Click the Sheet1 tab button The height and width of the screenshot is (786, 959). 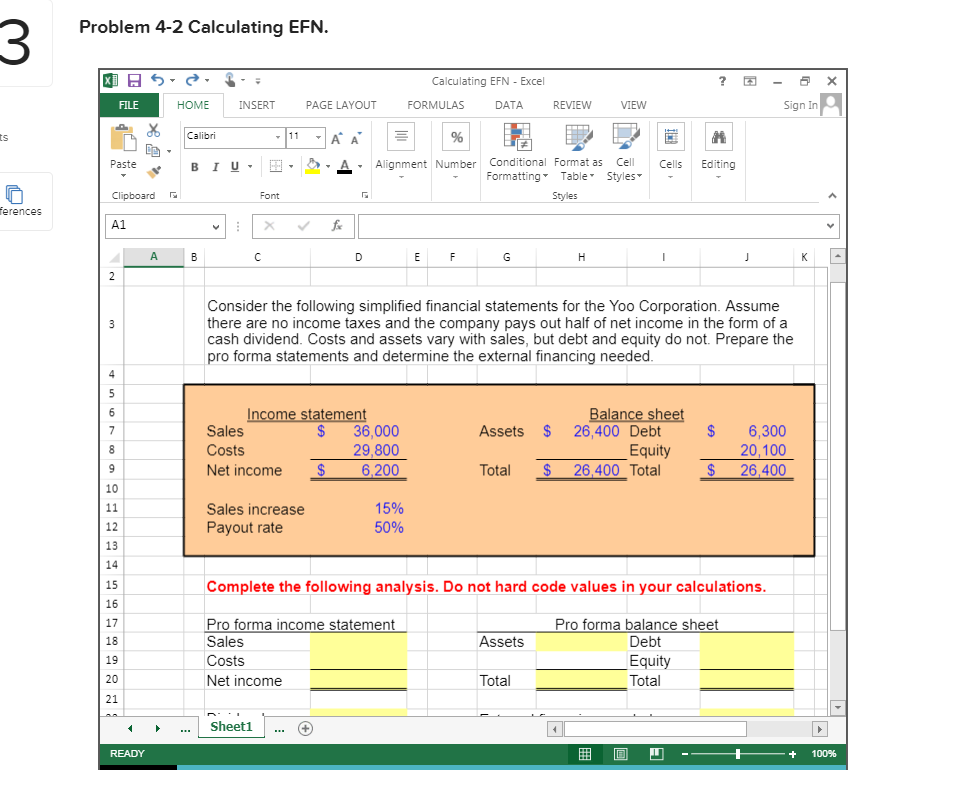pos(231,727)
